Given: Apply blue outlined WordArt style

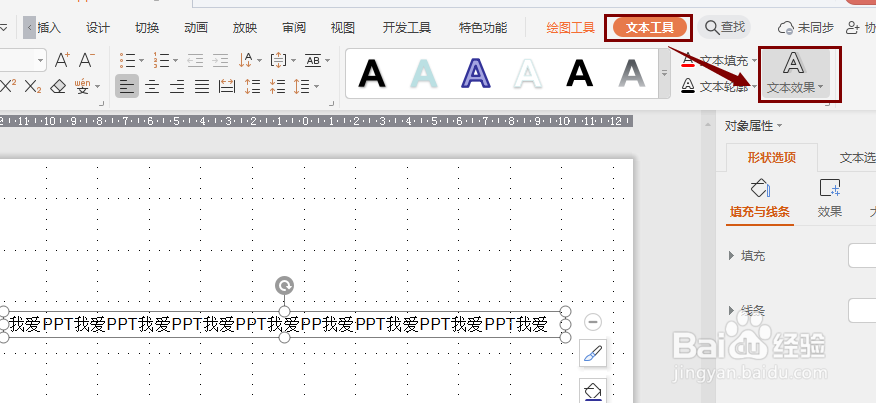Looking at the screenshot, I should tap(476, 73).
